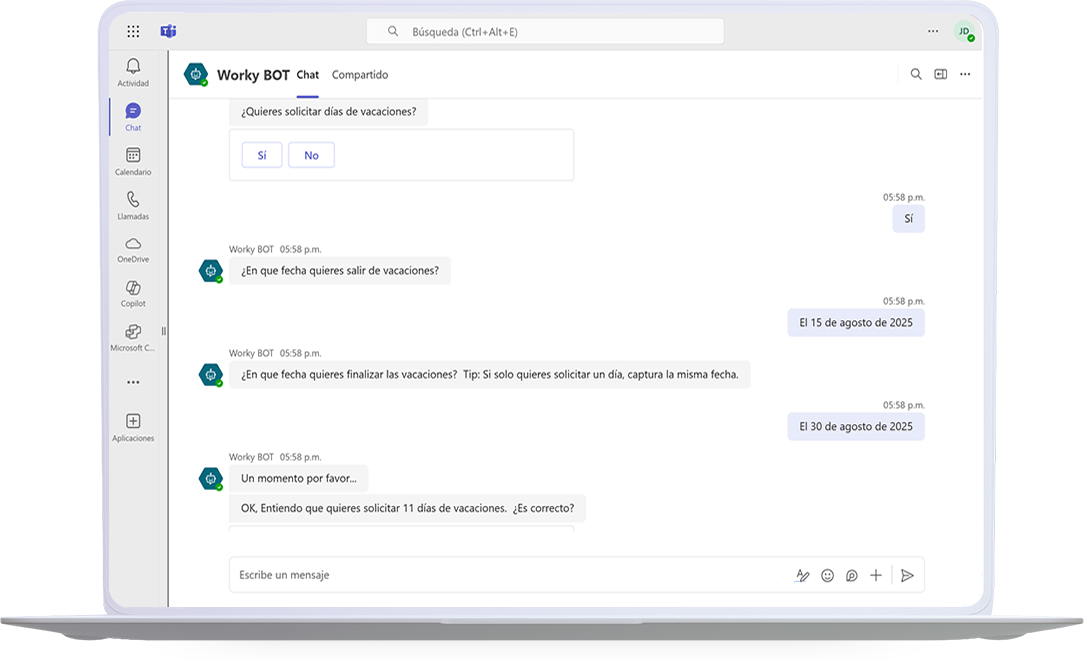Open Llamadas in the sidebar
1084x665 pixels.
click(133, 205)
